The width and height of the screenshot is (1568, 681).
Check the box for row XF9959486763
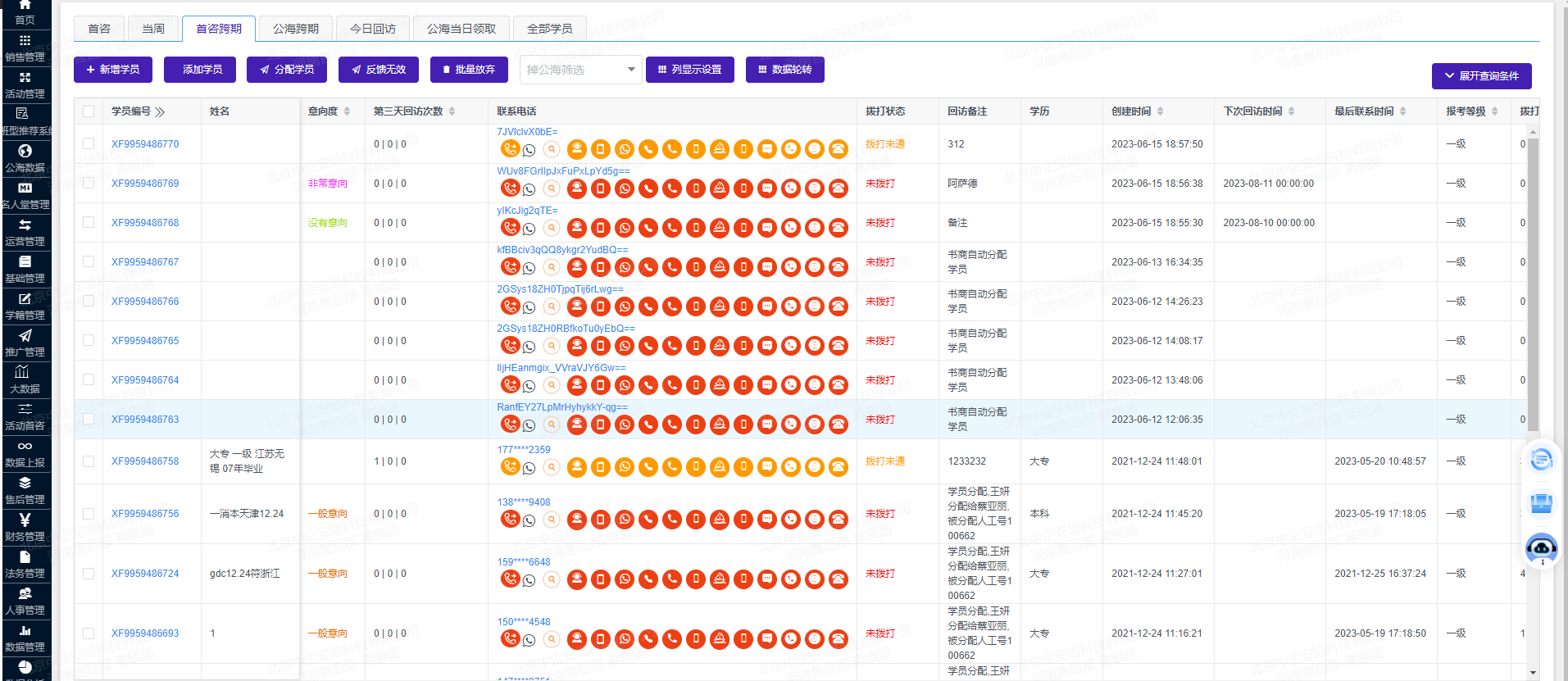[x=89, y=419]
